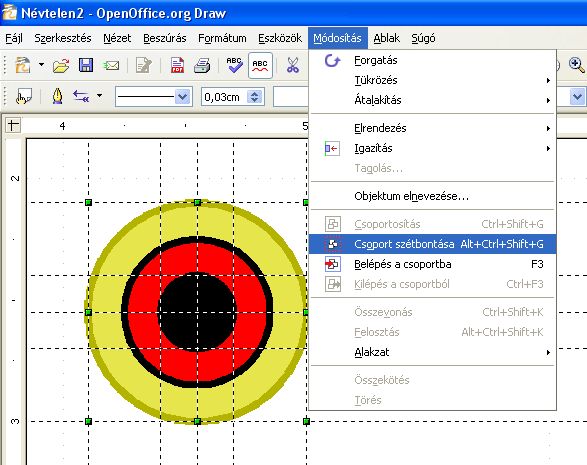This screenshot has height=465, width=587.
Task: Click the Edit file pencil icon
Action: point(144,66)
